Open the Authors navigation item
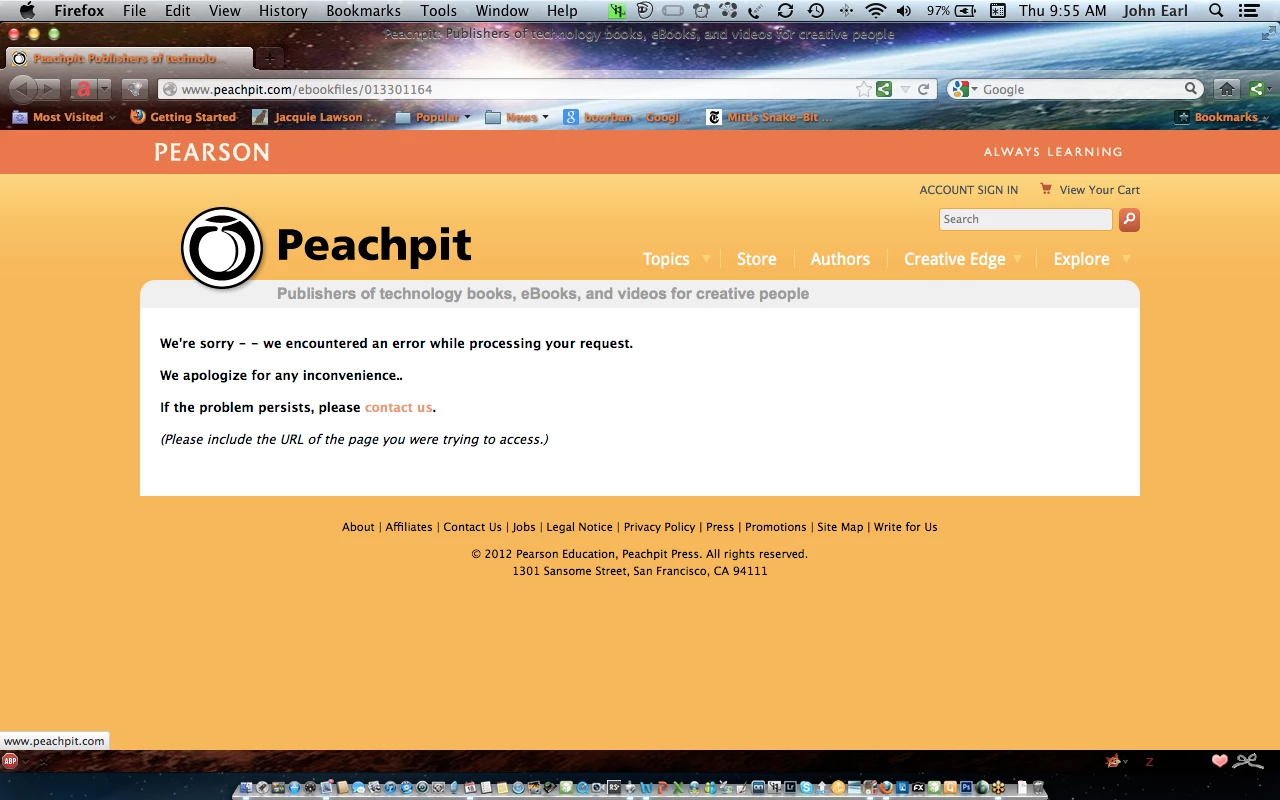Screen dimensions: 1280x800 [840, 259]
